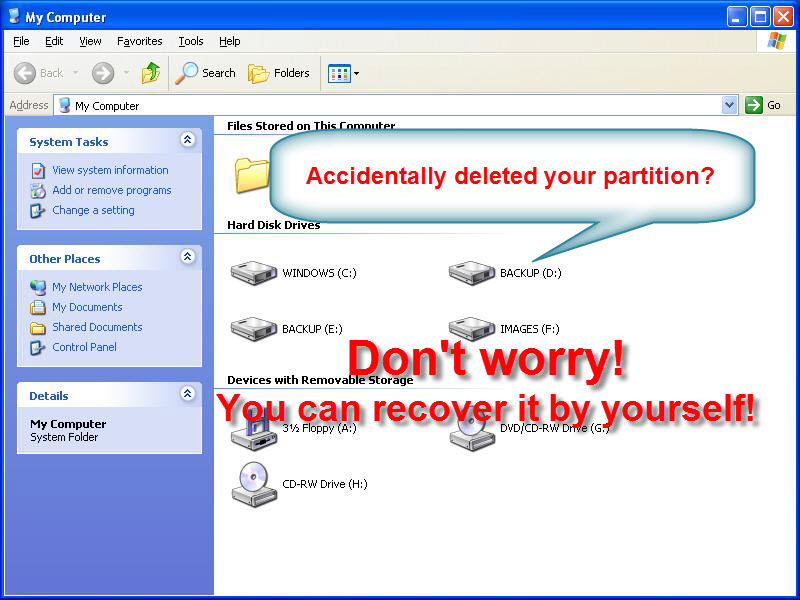Image resolution: width=800 pixels, height=600 pixels.
Task: Expand the Address bar dropdown
Action: point(730,105)
